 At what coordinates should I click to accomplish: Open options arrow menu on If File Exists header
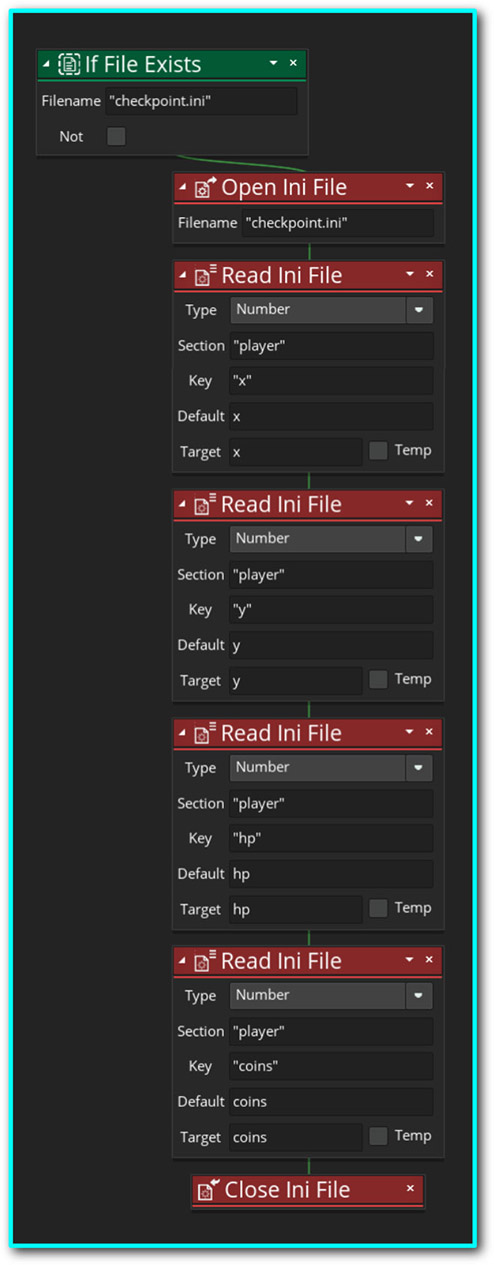click(x=273, y=63)
